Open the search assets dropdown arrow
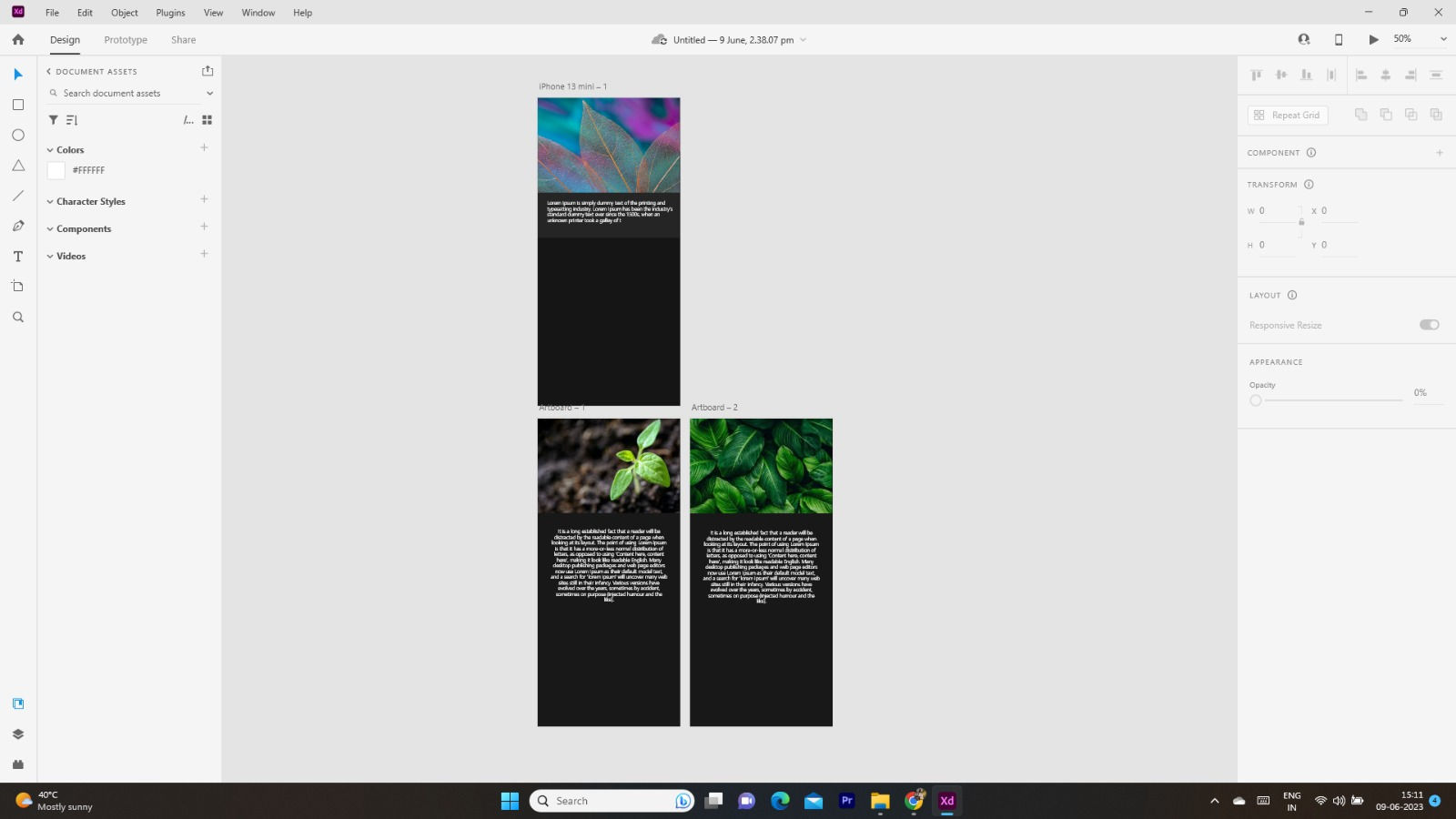 [209, 93]
